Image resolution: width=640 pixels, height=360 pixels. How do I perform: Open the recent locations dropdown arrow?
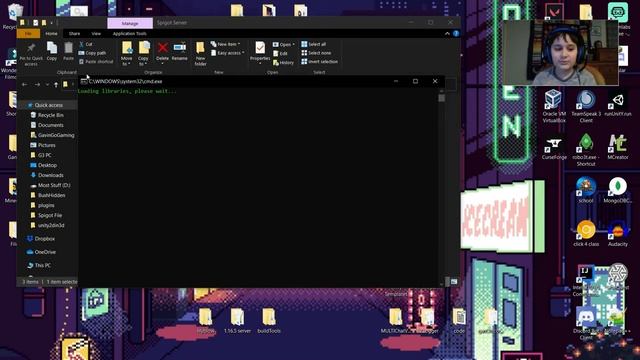47,84
